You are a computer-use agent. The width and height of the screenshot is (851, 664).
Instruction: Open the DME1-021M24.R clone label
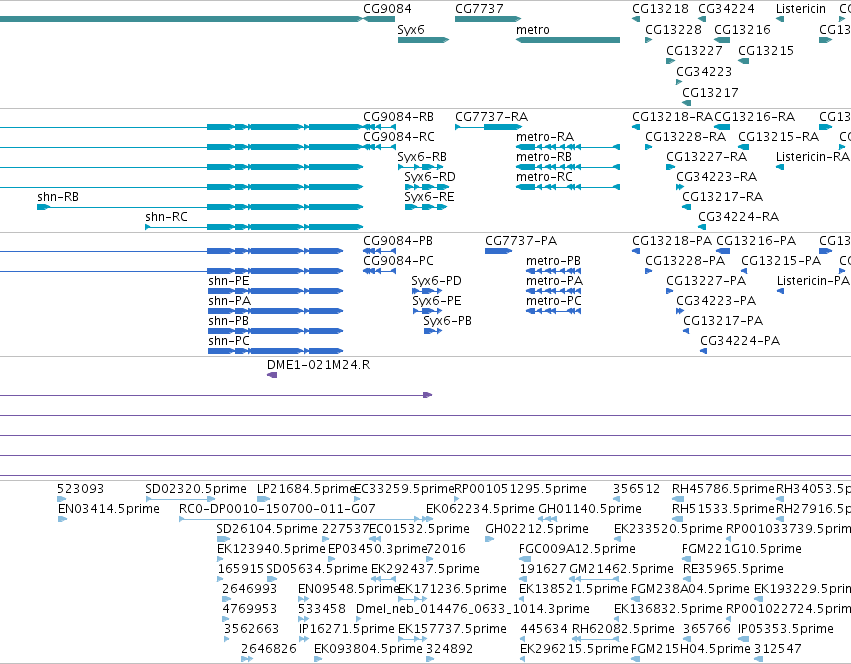(318, 365)
